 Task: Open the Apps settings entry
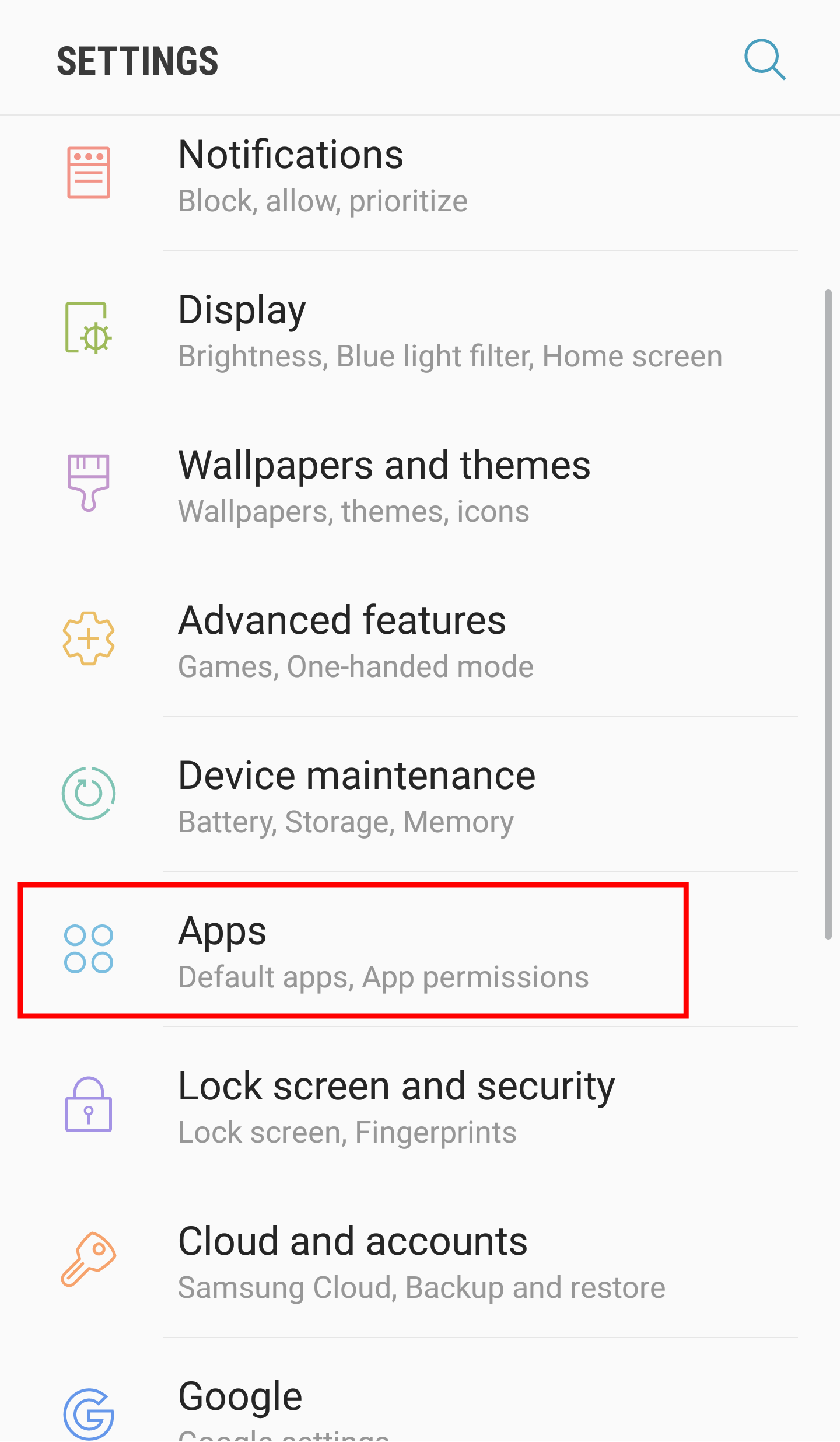pyautogui.click(x=420, y=950)
